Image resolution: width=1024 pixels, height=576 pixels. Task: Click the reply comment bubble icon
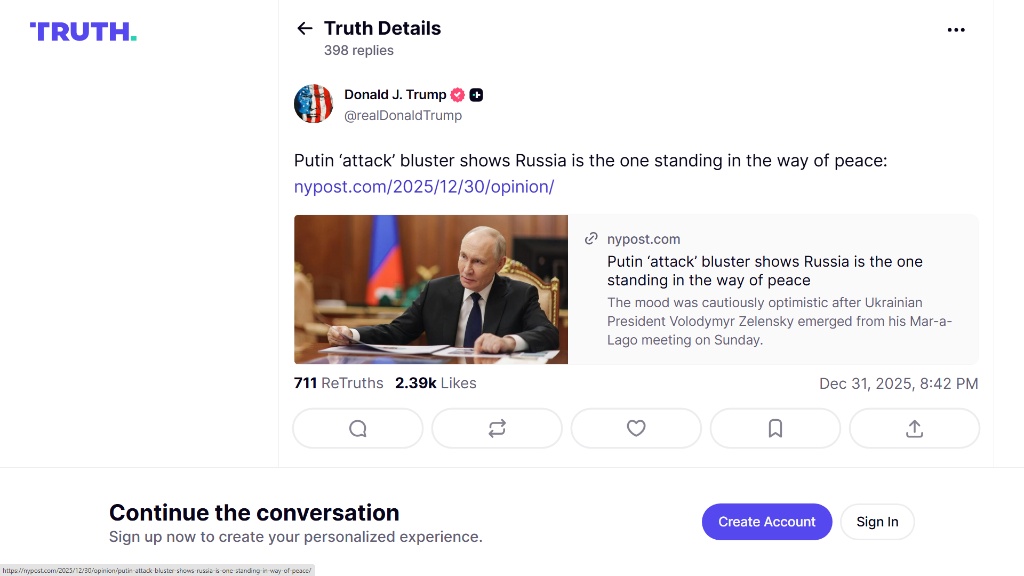point(358,428)
